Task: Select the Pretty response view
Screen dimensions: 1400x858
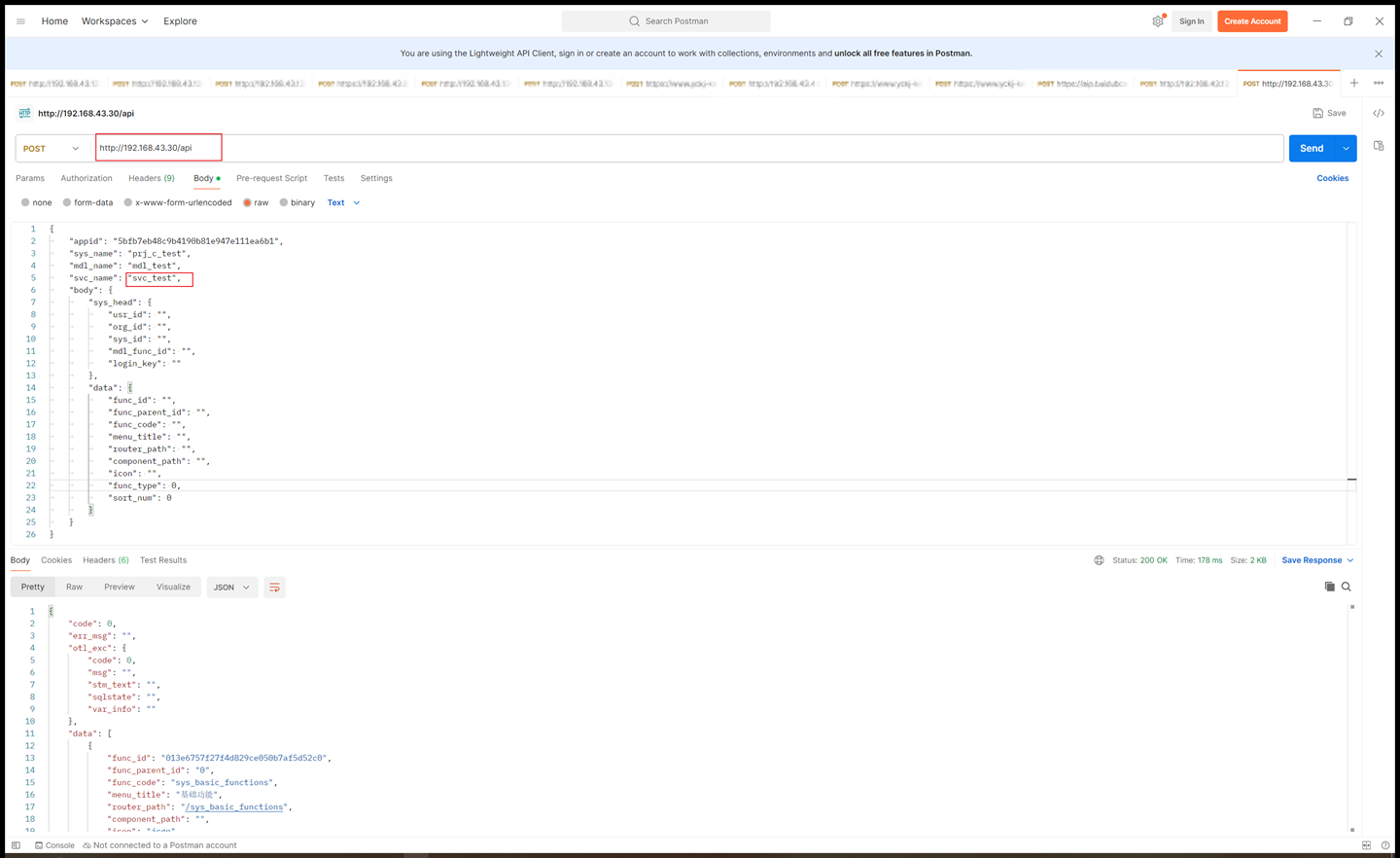Action: 32,588
